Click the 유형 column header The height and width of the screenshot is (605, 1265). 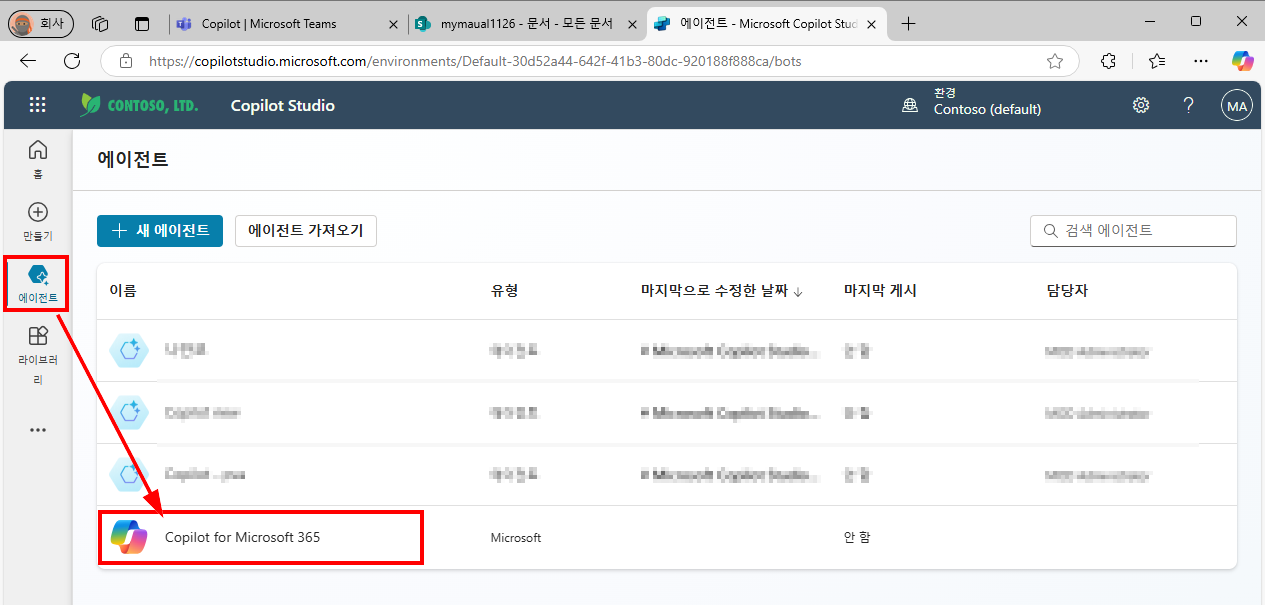pyautogui.click(x=504, y=291)
